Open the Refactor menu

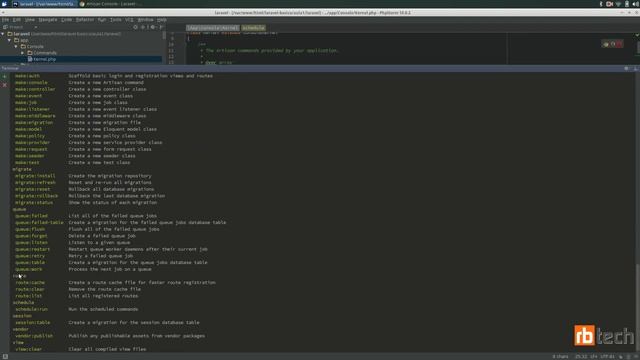coord(85,20)
